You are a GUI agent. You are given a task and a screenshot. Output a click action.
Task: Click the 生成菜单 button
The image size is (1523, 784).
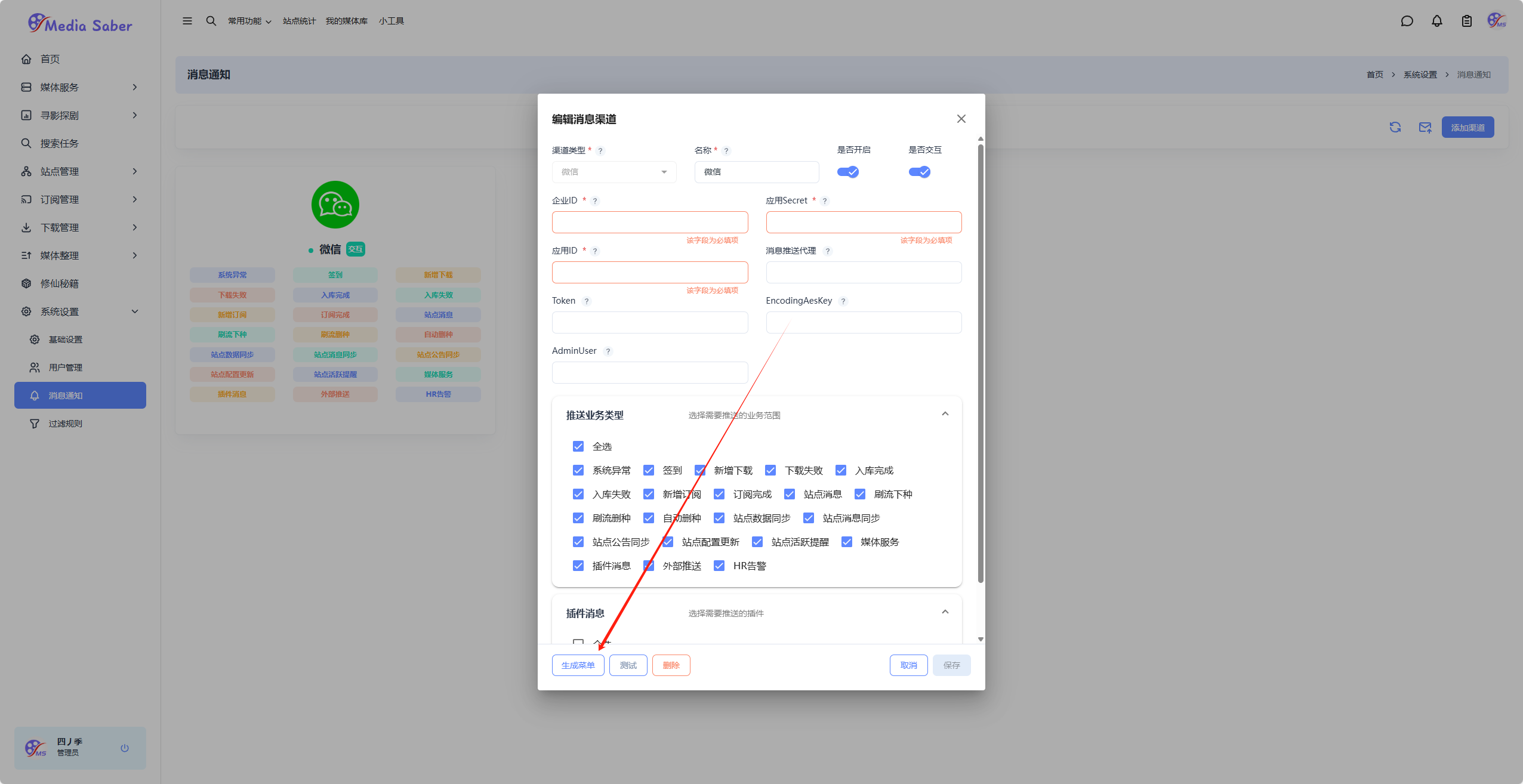pyautogui.click(x=578, y=665)
